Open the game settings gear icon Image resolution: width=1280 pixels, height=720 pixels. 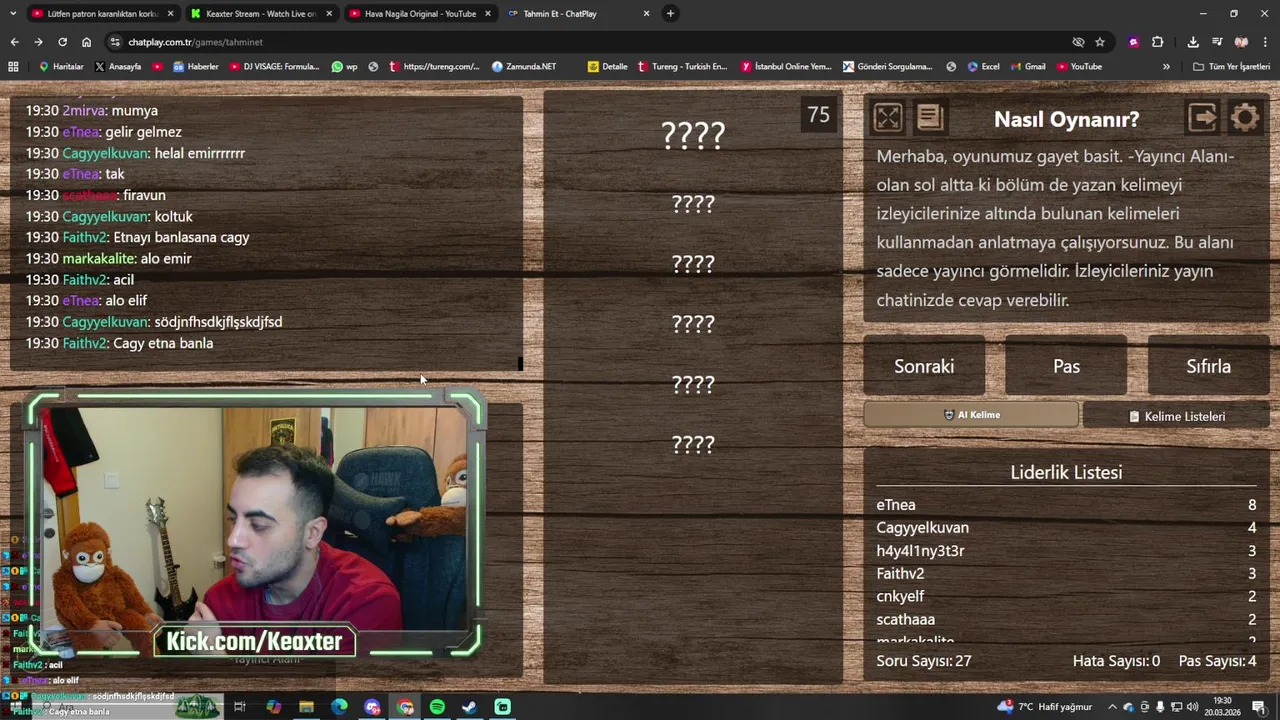(x=1245, y=118)
